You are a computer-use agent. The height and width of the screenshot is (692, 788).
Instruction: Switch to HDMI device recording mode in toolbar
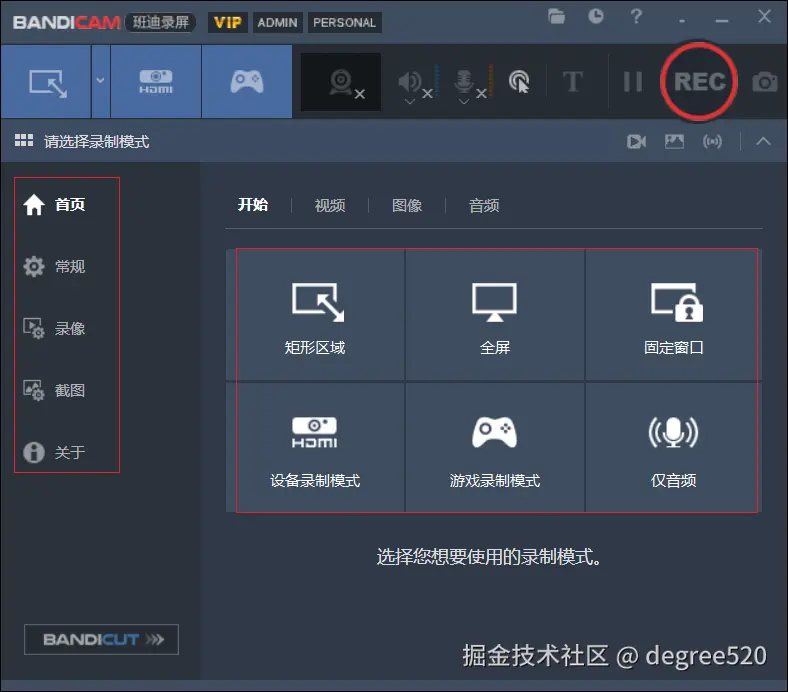[x=156, y=82]
